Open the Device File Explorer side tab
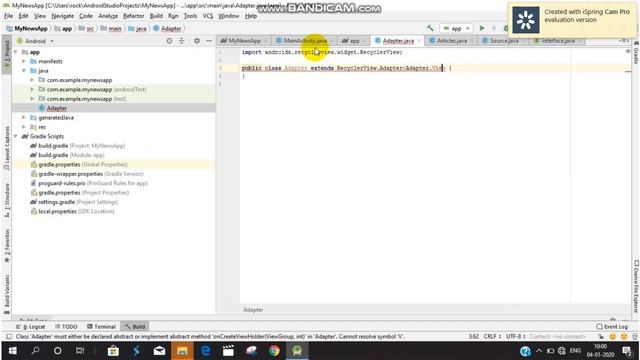 point(636,287)
